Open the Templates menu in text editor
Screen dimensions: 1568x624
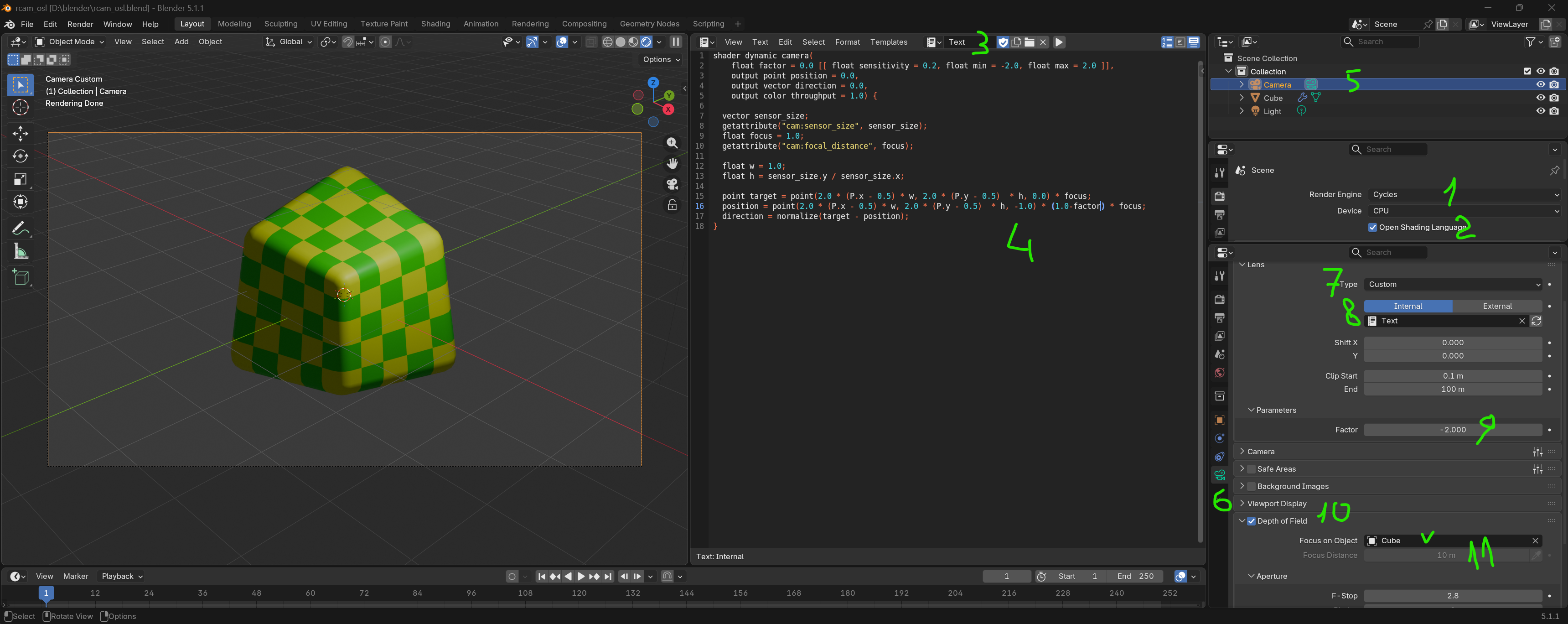(888, 42)
